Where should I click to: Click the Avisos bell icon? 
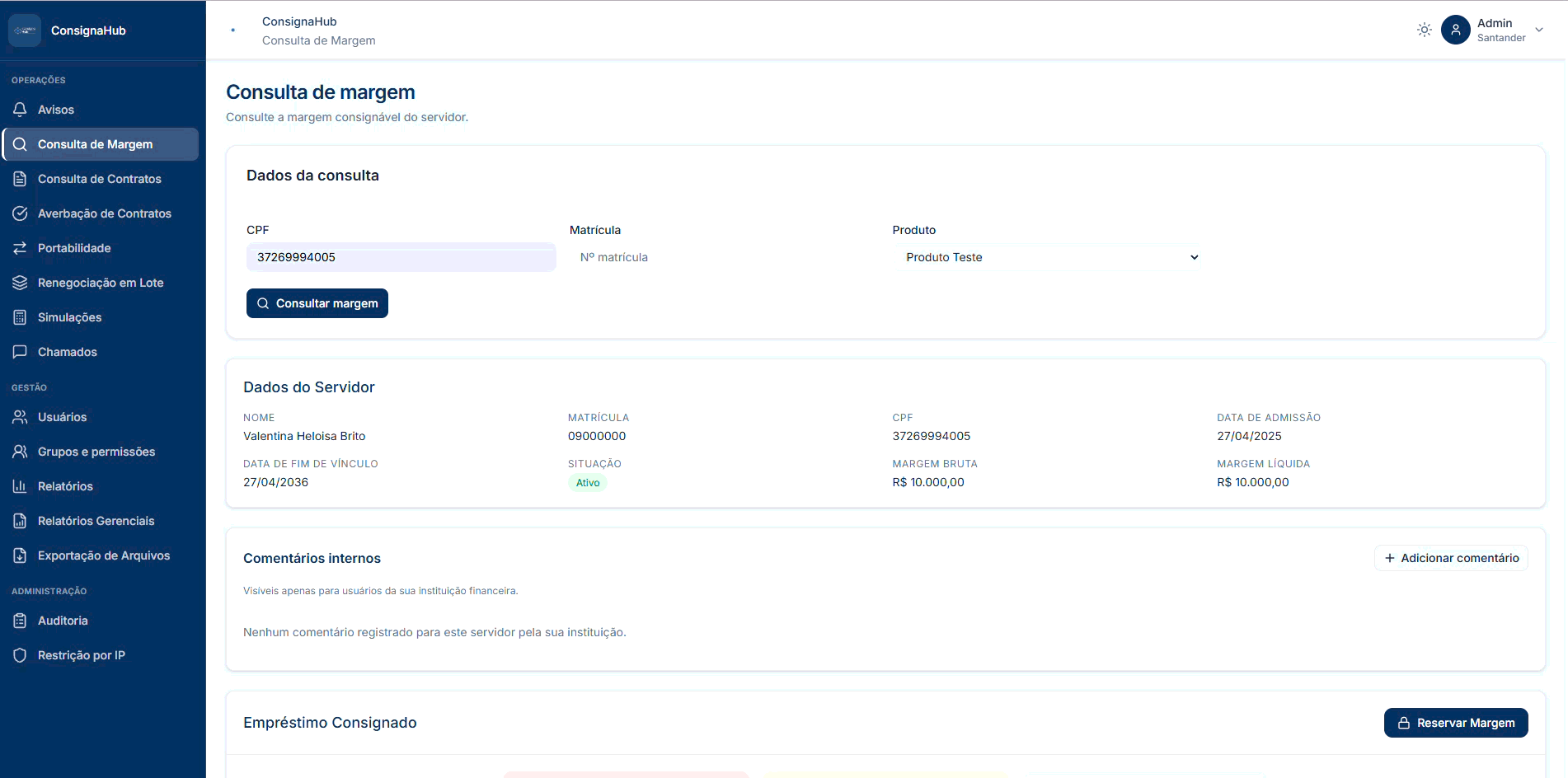tap(20, 110)
